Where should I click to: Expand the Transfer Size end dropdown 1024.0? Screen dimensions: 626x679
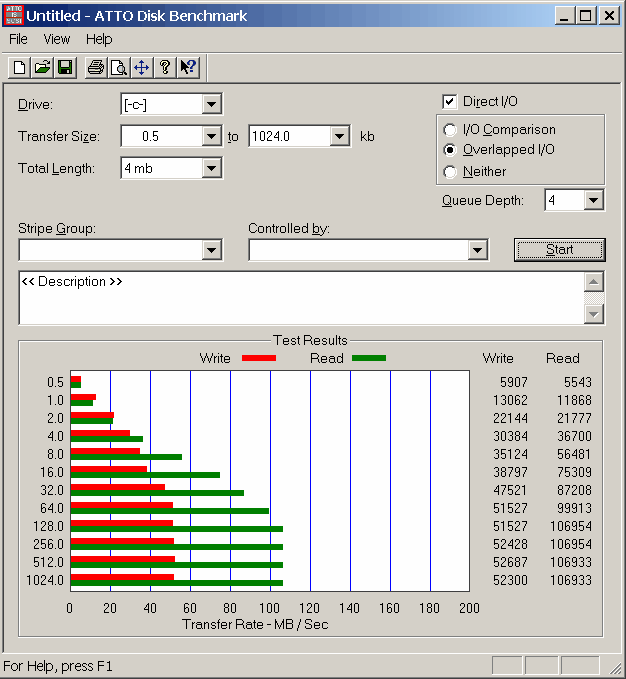click(x=340, y=136)
